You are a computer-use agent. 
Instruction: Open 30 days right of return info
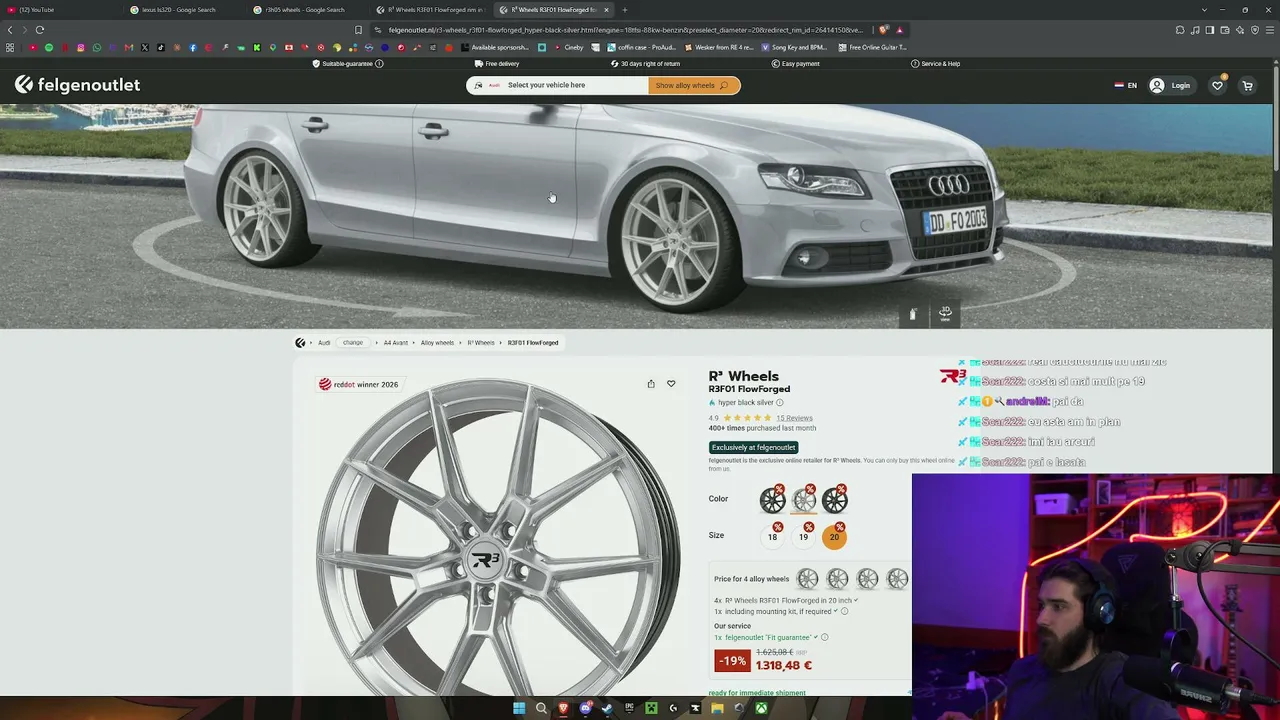coord(644,64)
